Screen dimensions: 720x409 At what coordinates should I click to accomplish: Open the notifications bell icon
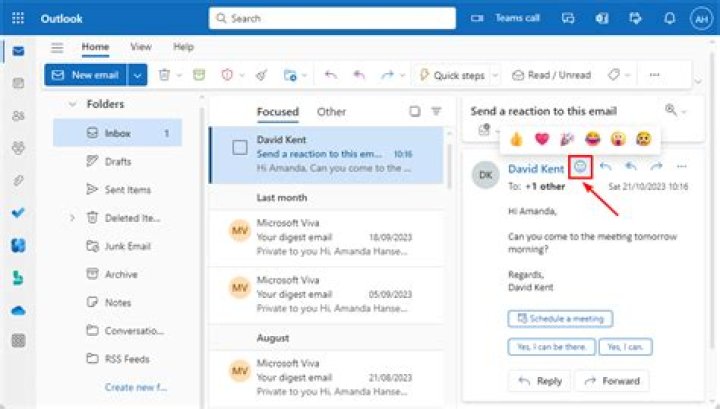669,18
